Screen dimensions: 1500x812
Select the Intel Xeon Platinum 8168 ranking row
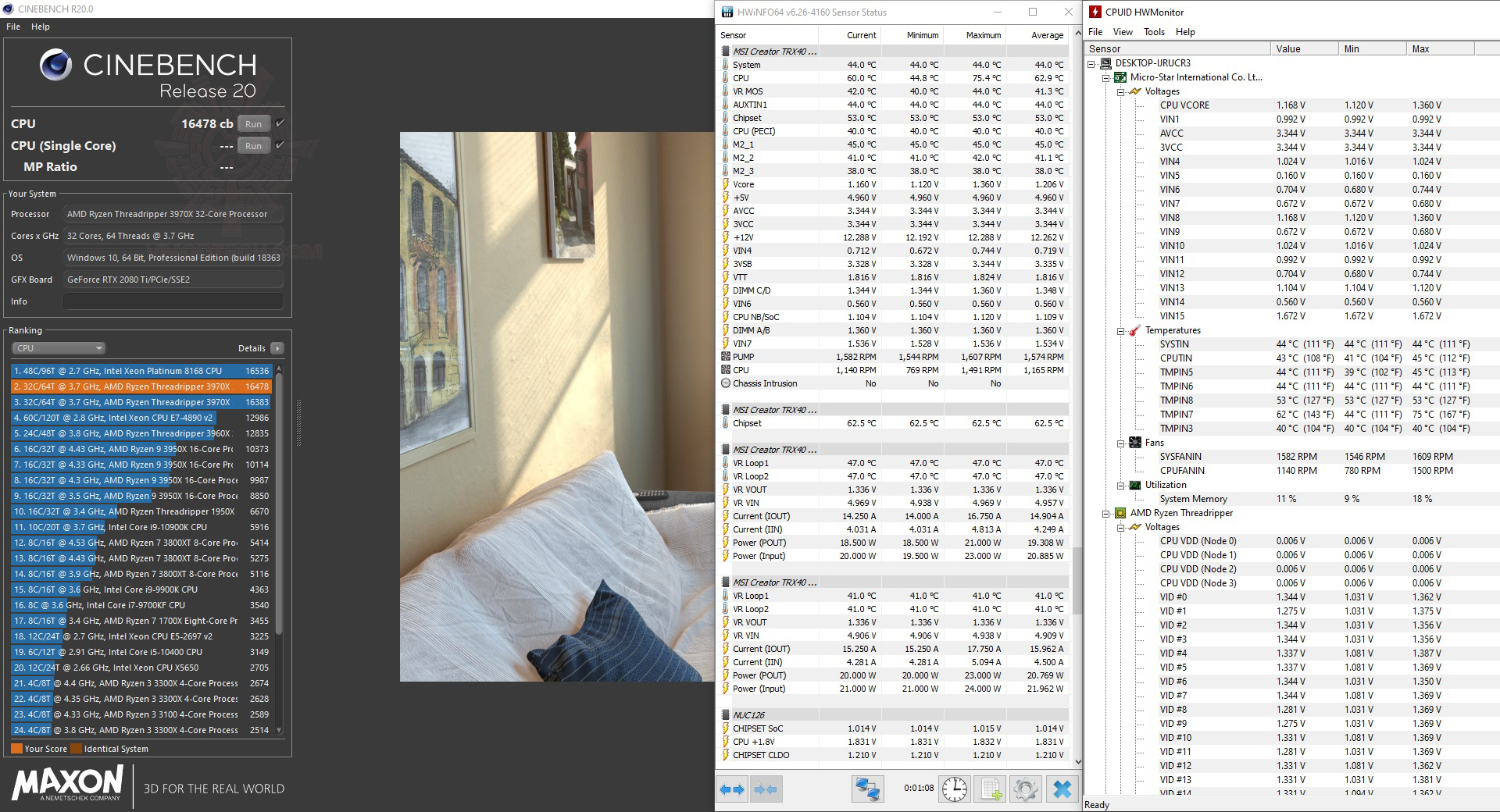[x=141, y=371]
